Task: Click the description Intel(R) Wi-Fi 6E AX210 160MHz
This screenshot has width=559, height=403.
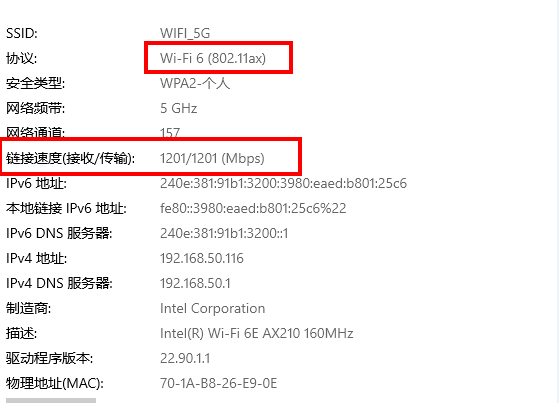Action: point(257,333)
